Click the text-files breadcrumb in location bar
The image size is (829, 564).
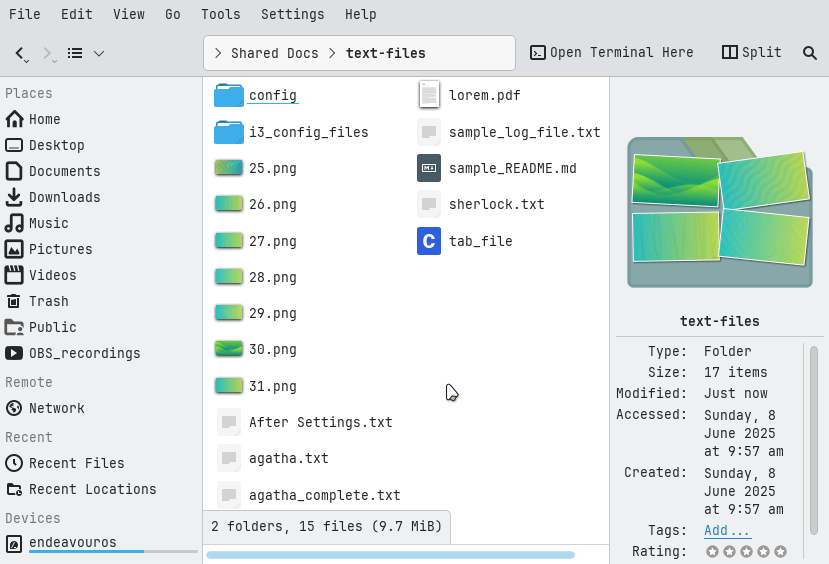[x=385, y=53]
